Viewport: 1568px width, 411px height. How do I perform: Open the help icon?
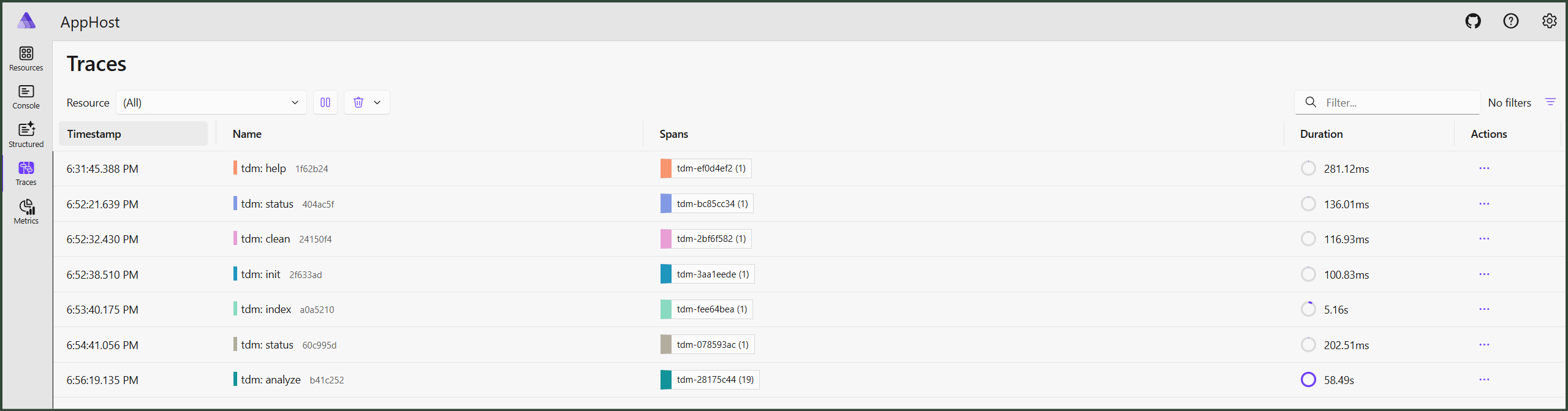coord(1511,21)
